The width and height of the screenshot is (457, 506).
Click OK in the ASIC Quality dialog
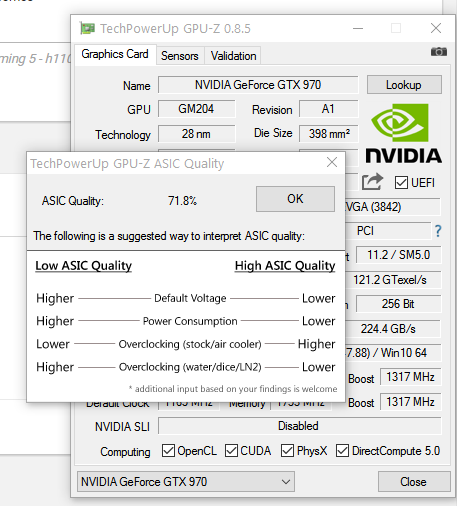pyautogui.click(x=295, y=199)
